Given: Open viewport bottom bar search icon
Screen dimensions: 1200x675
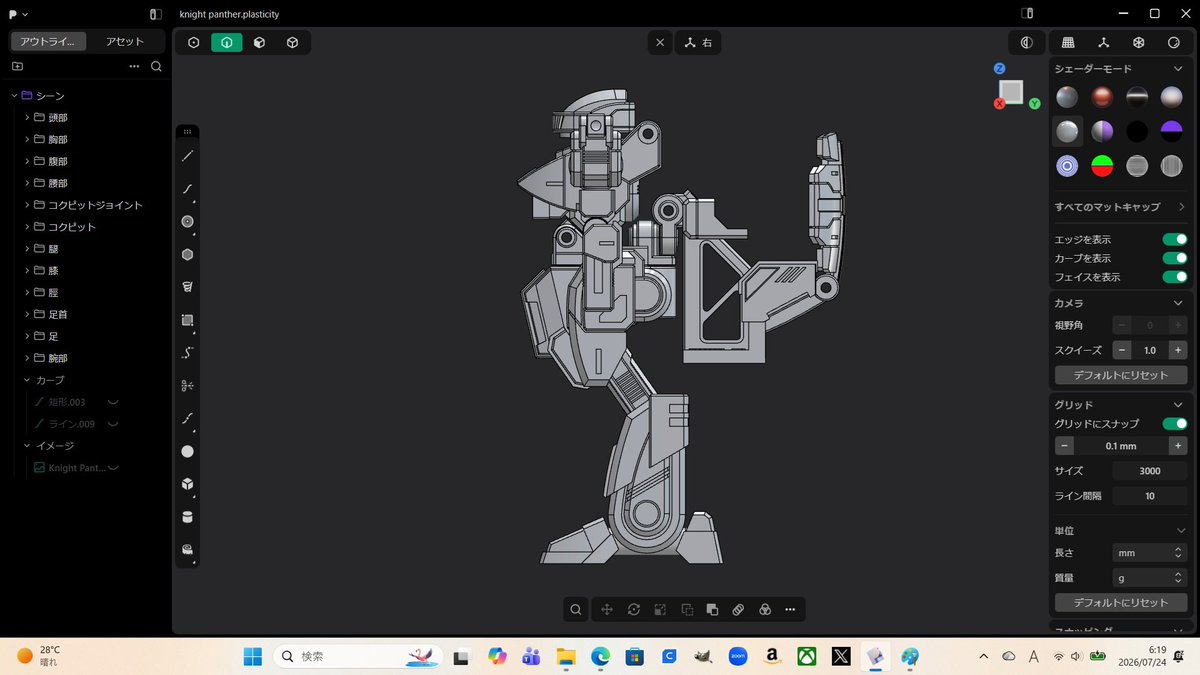Looking at the screenshot, I should point(576,609).
